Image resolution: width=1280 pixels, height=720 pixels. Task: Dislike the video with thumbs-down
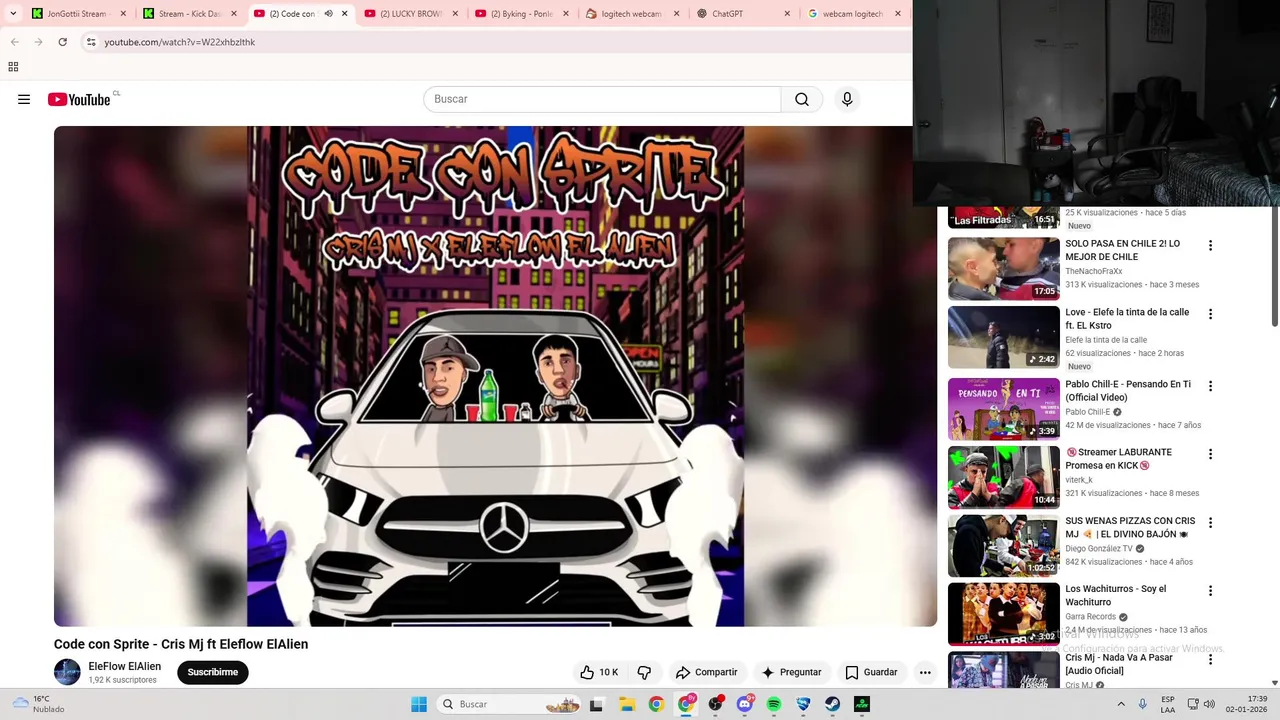[x=645, y=672]
